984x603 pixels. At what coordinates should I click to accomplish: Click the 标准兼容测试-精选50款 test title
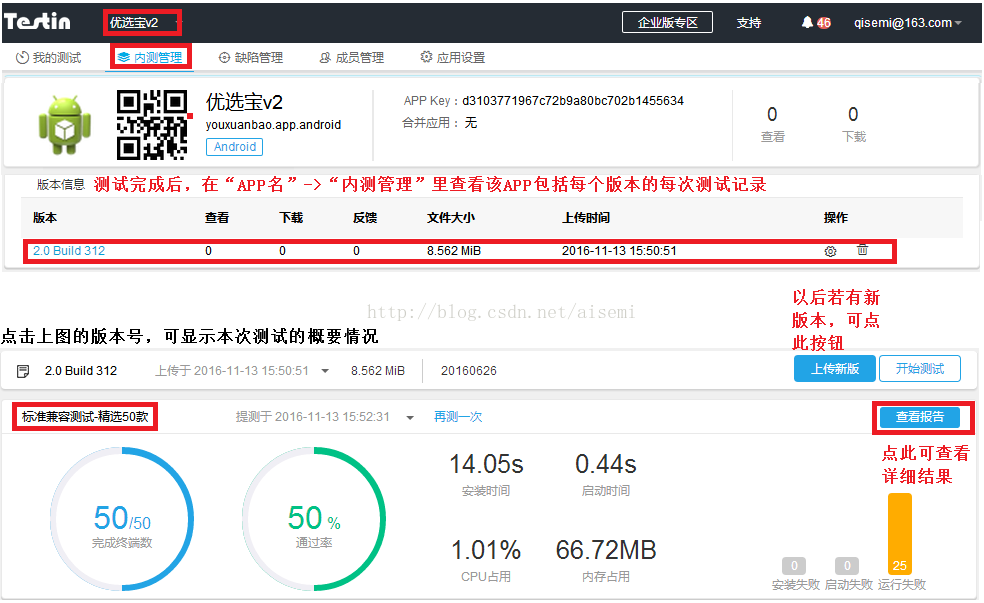85,417
